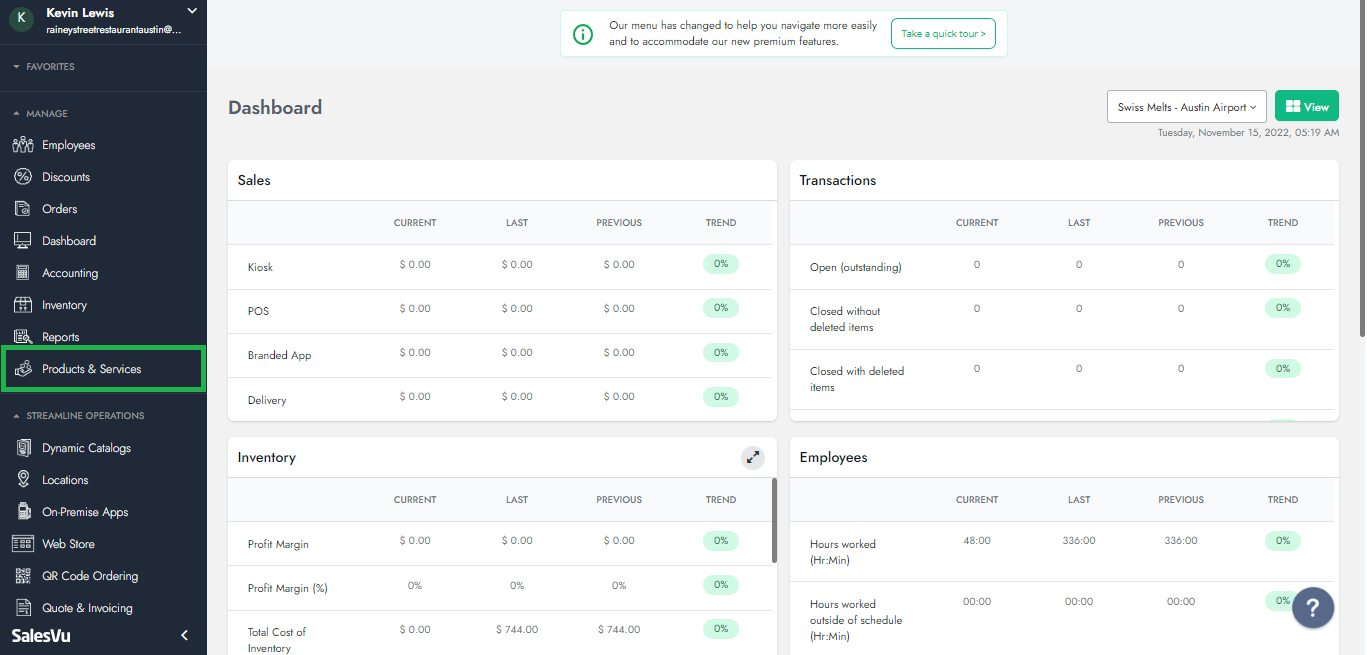Go to Reports in the sidebar
The height and width of the screenshot is (655, 1367).
[60, 337]
